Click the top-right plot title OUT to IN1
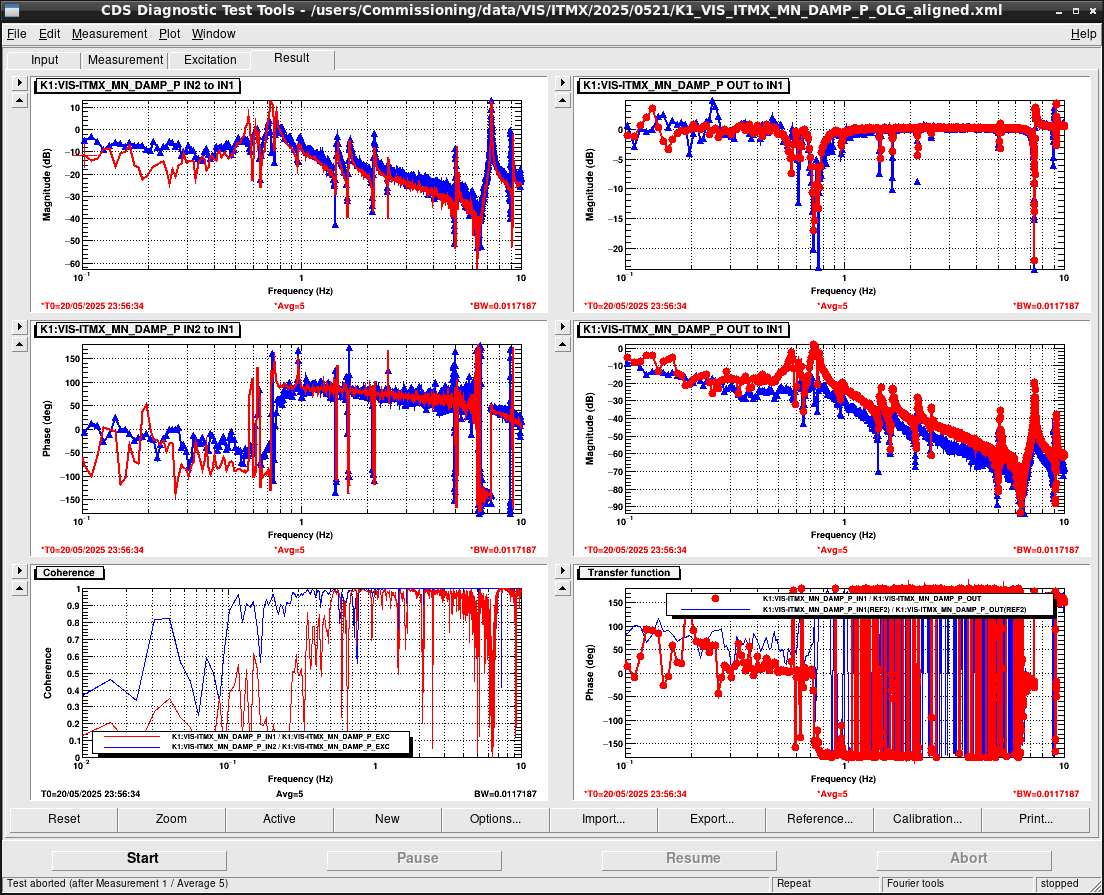This screenshot has width=1104, height=895. (682, 85)
